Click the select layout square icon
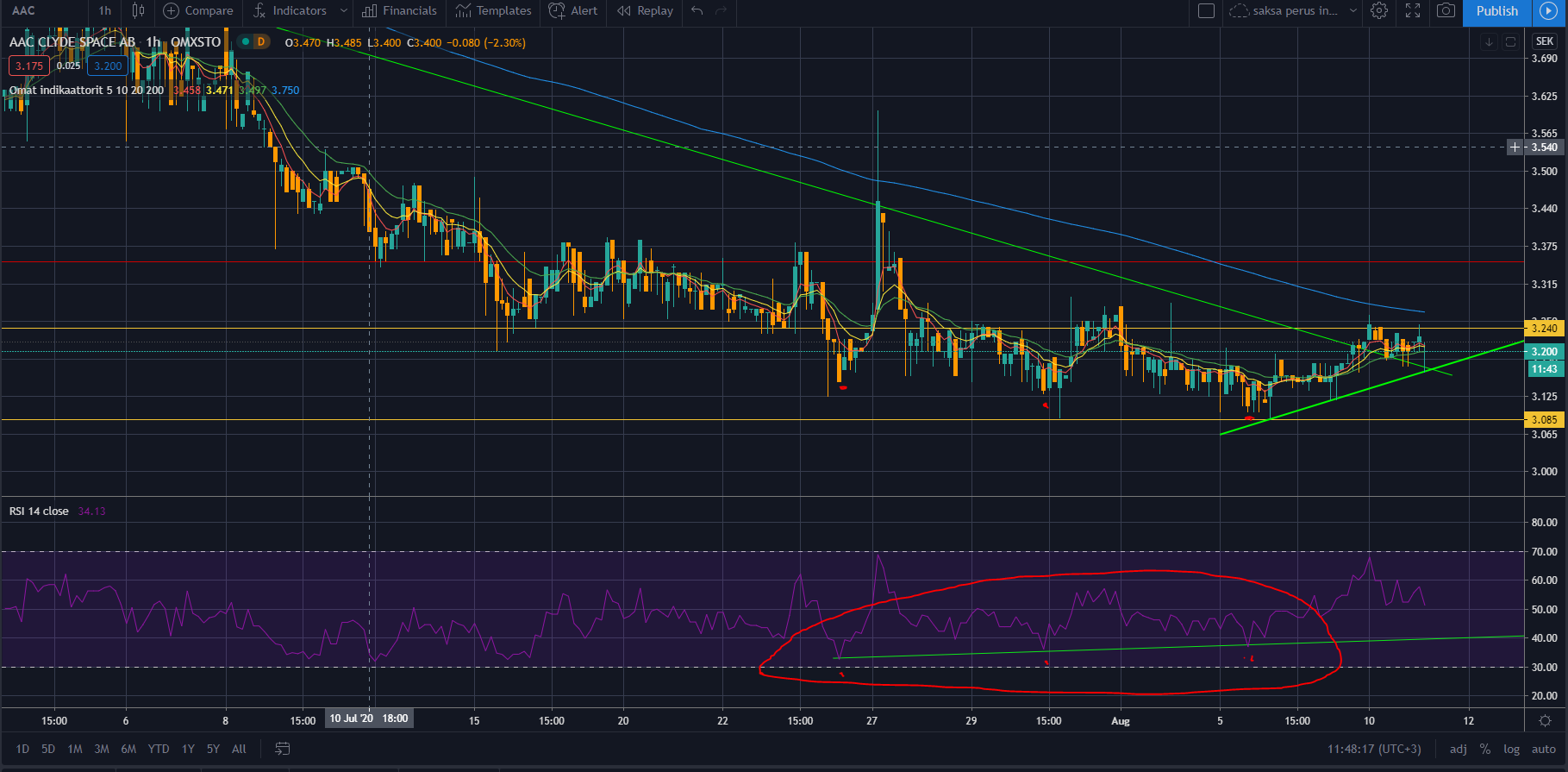The image size is (1568, 772). [1207, 11]
